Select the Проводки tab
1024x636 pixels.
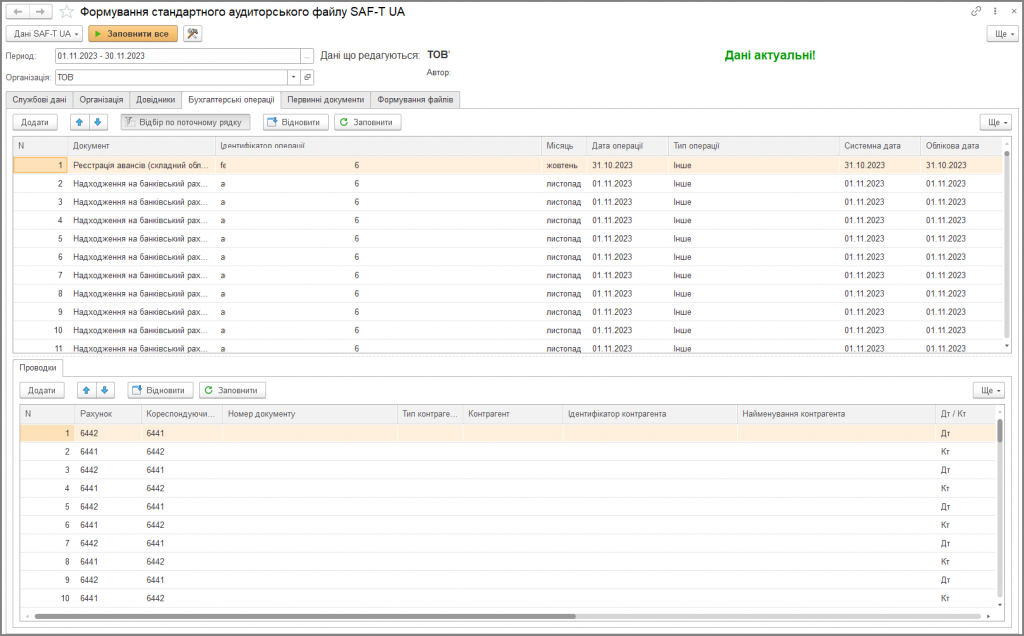point(38,368)
